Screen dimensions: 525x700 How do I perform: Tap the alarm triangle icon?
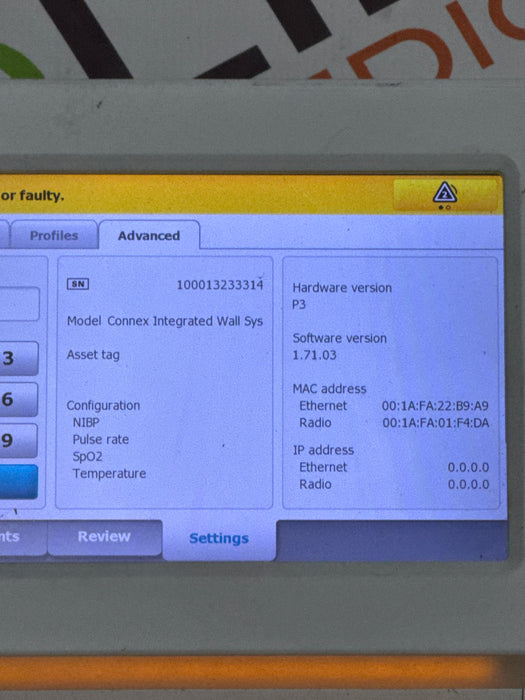coord(445,193)
